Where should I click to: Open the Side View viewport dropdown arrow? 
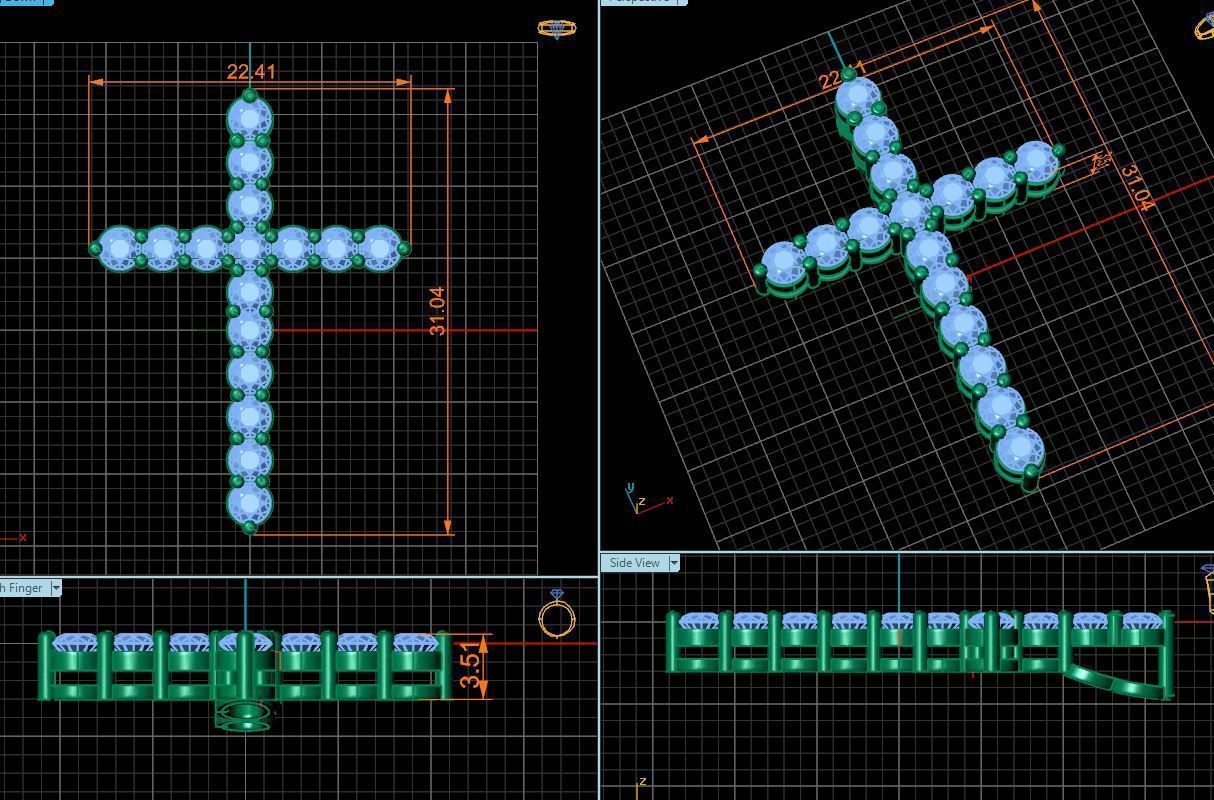(674, 563)
